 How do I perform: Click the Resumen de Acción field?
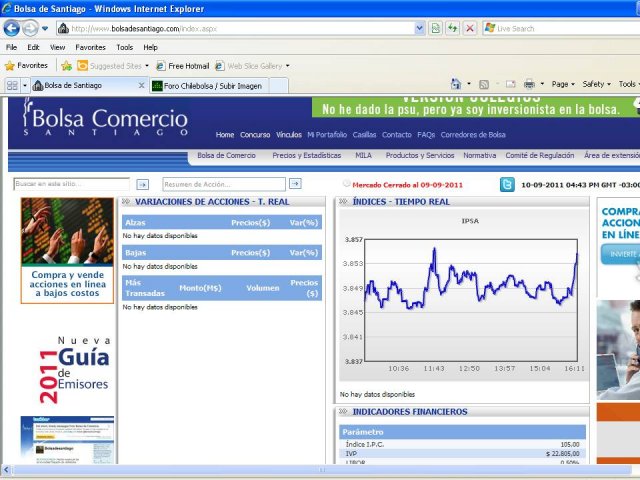point(224,184)
